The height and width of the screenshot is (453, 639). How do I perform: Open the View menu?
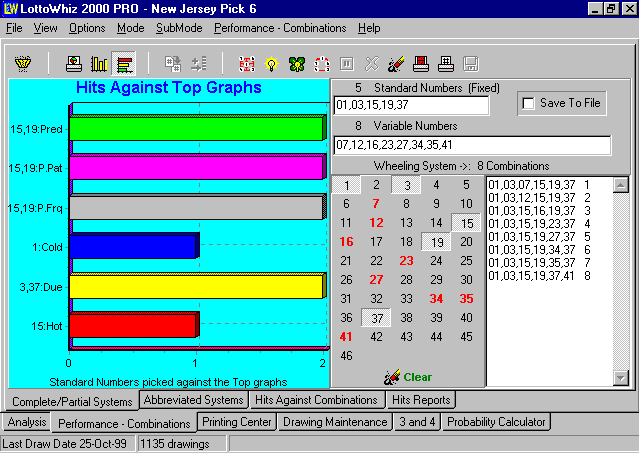(45, 28)
